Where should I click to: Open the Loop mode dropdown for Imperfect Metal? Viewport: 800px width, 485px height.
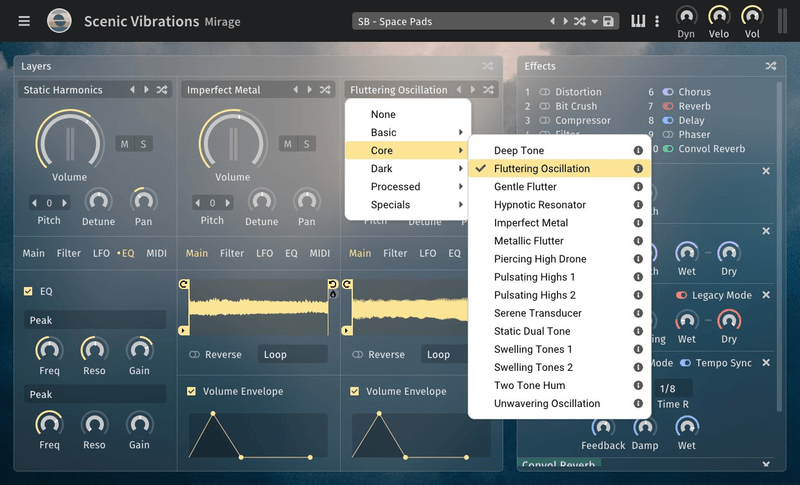coord(292,355)
